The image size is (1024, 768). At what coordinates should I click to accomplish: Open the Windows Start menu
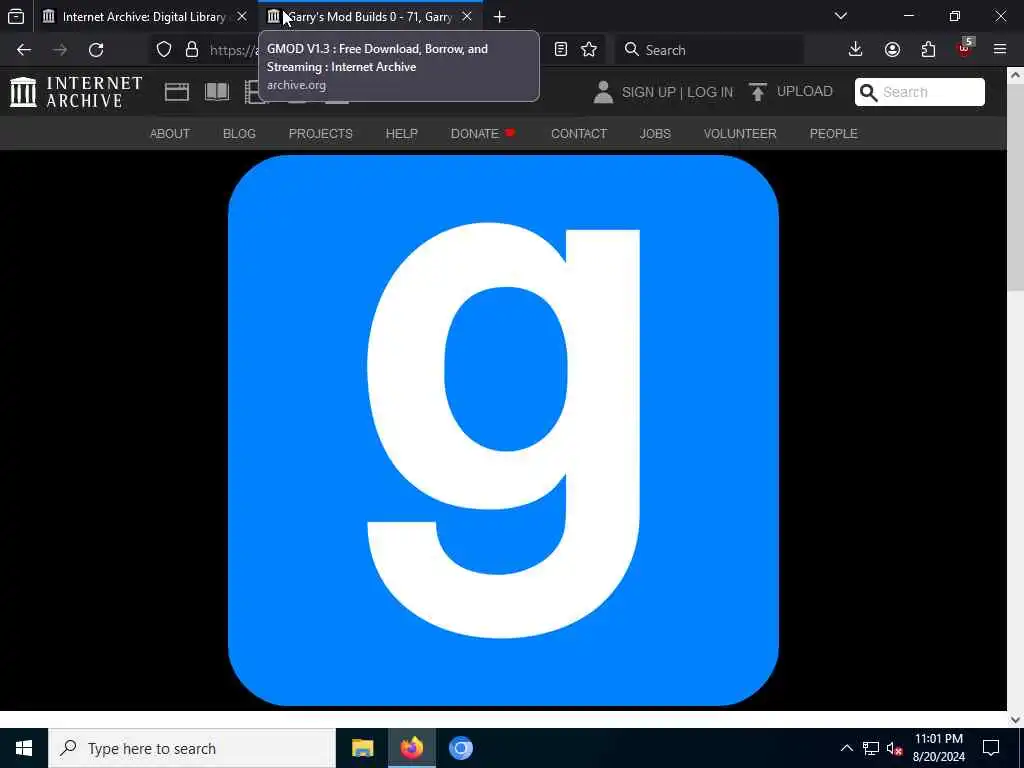click(x=24, y=748)
